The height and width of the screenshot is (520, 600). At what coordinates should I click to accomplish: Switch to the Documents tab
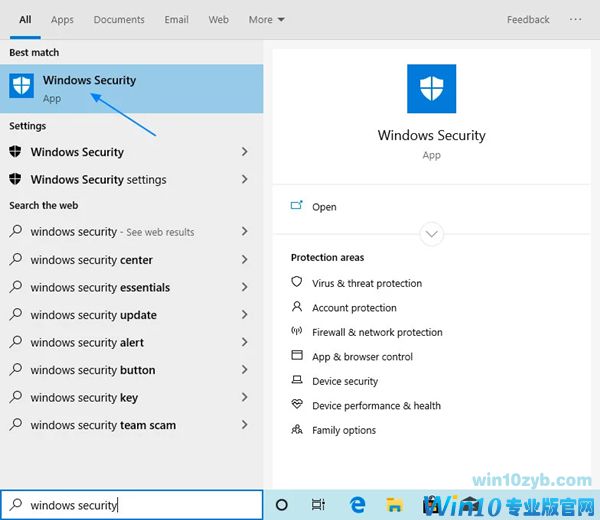pos(119,20)
